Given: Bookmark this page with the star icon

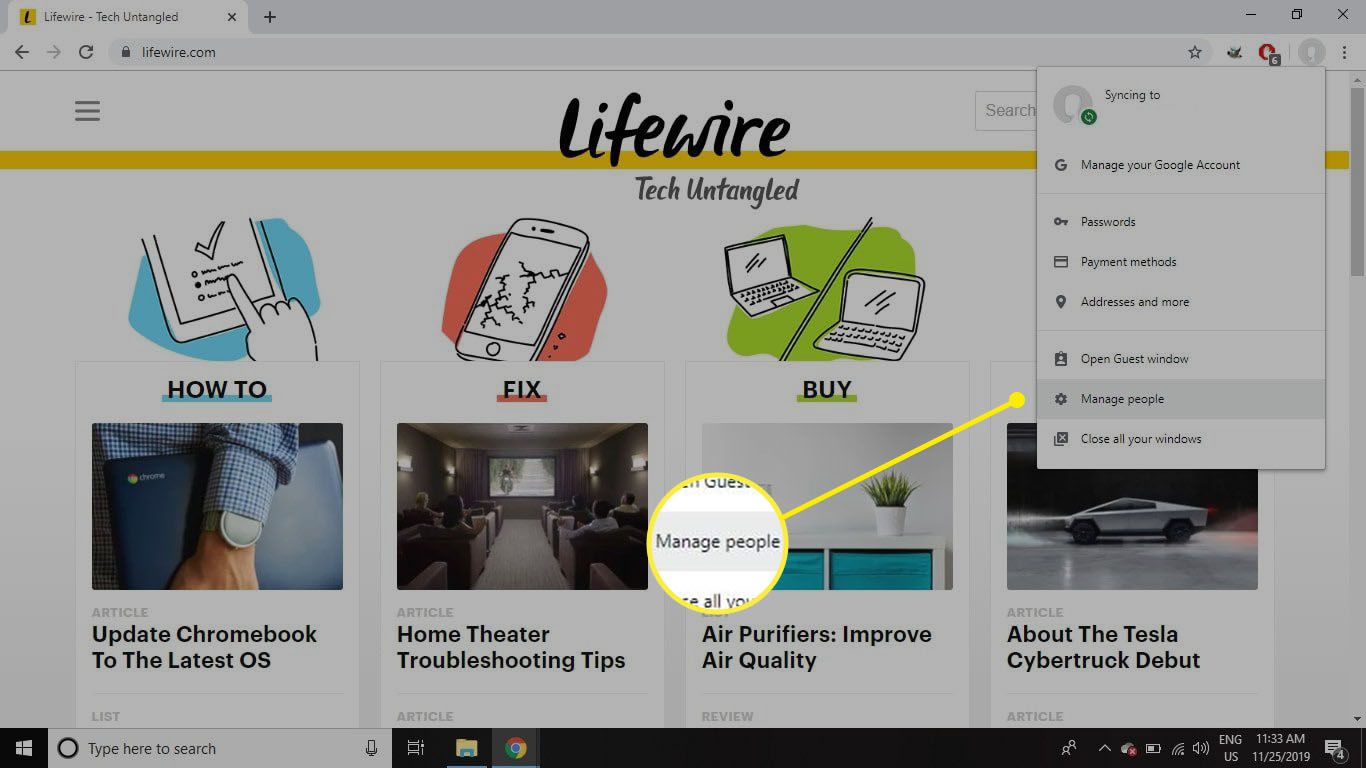Looking at the screenshot, I should (x=1194, y=52).
